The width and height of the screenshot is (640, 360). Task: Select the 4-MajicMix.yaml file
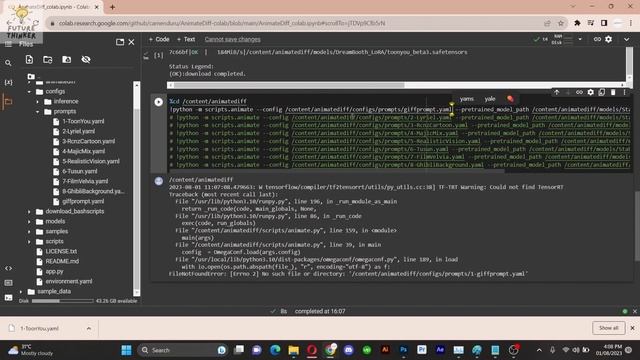[84, 151]
